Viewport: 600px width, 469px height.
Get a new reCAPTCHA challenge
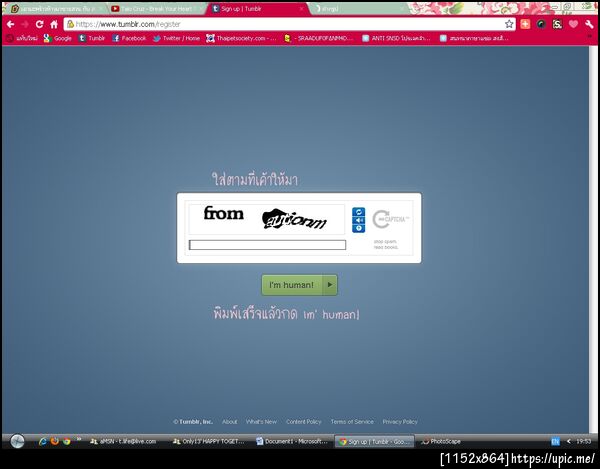(359, 212)
